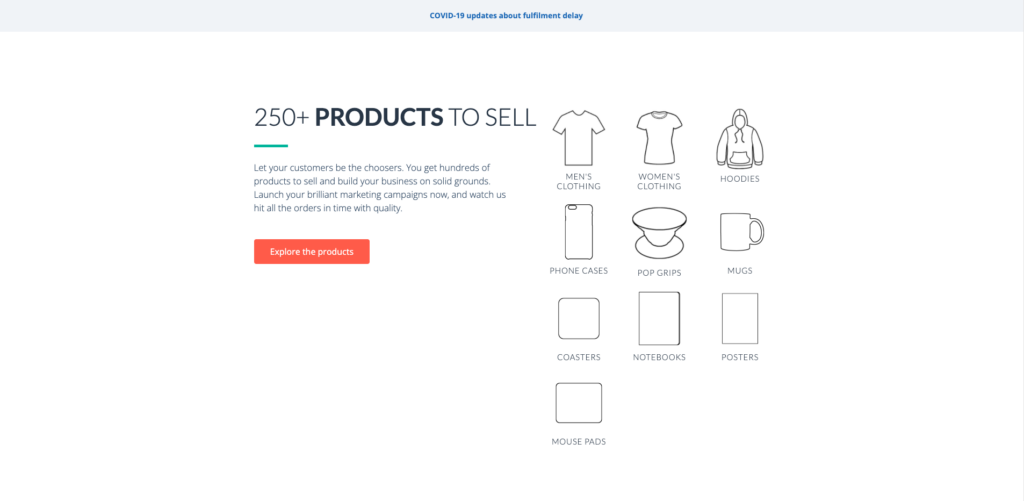Open the HOODIES label
Screen dimensions: 1024x501
pos(740,179)
